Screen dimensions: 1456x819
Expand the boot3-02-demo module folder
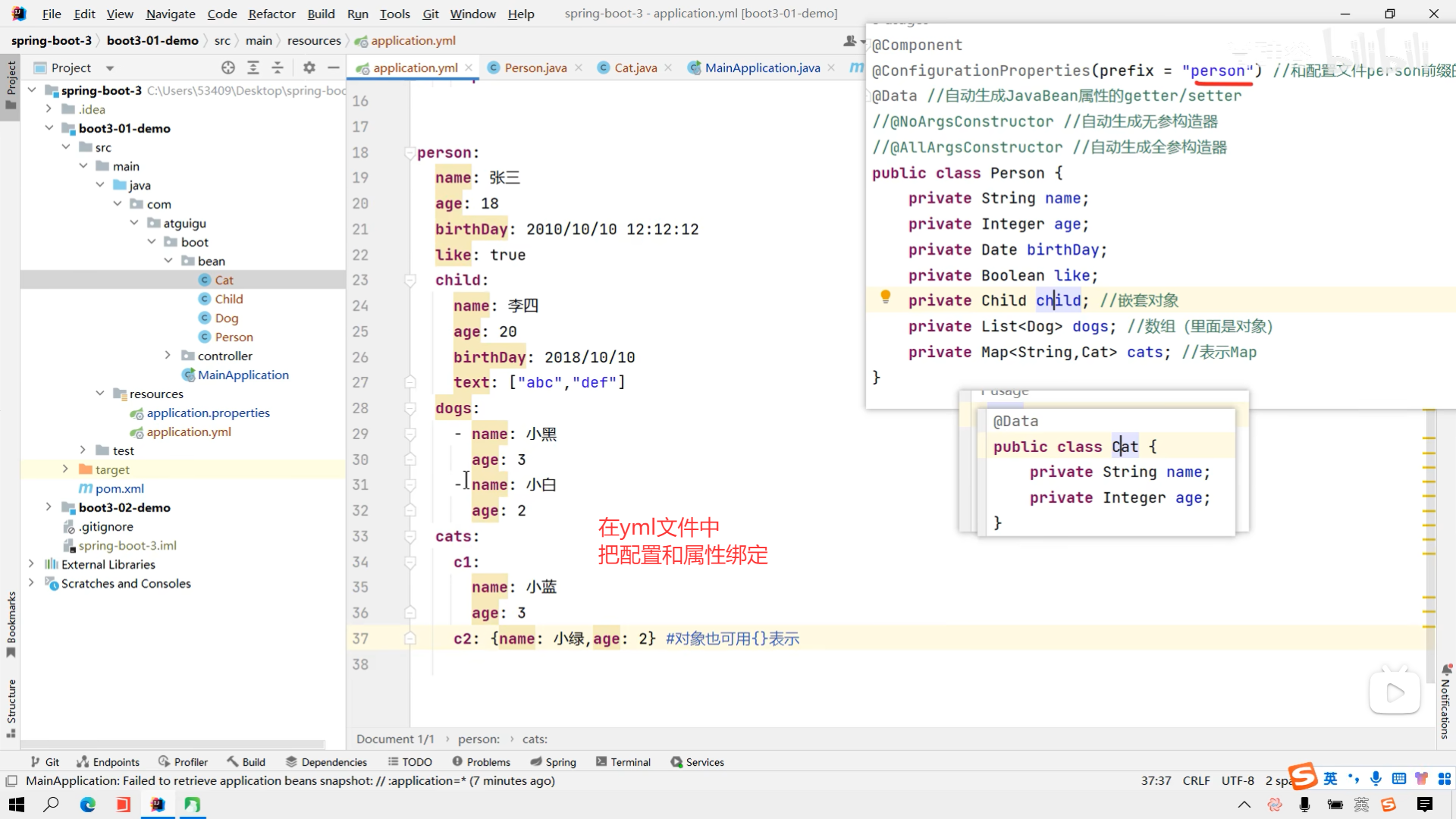49,507
